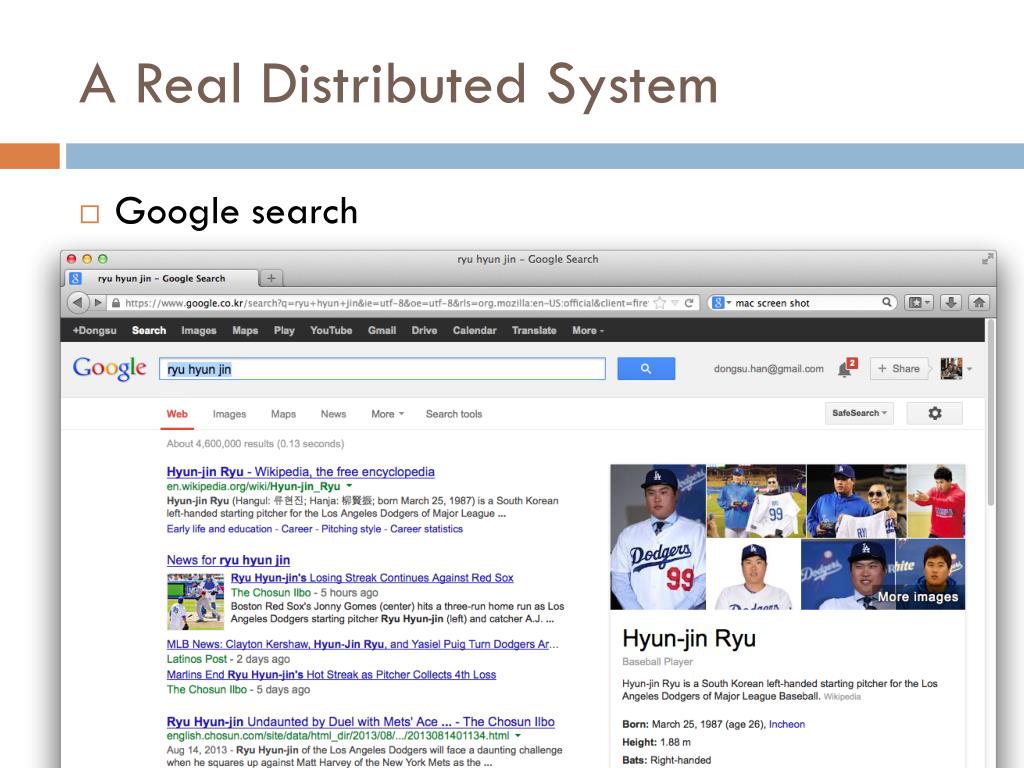Click magnifier icon in browser search box
1024x768 pixels.
886,302
